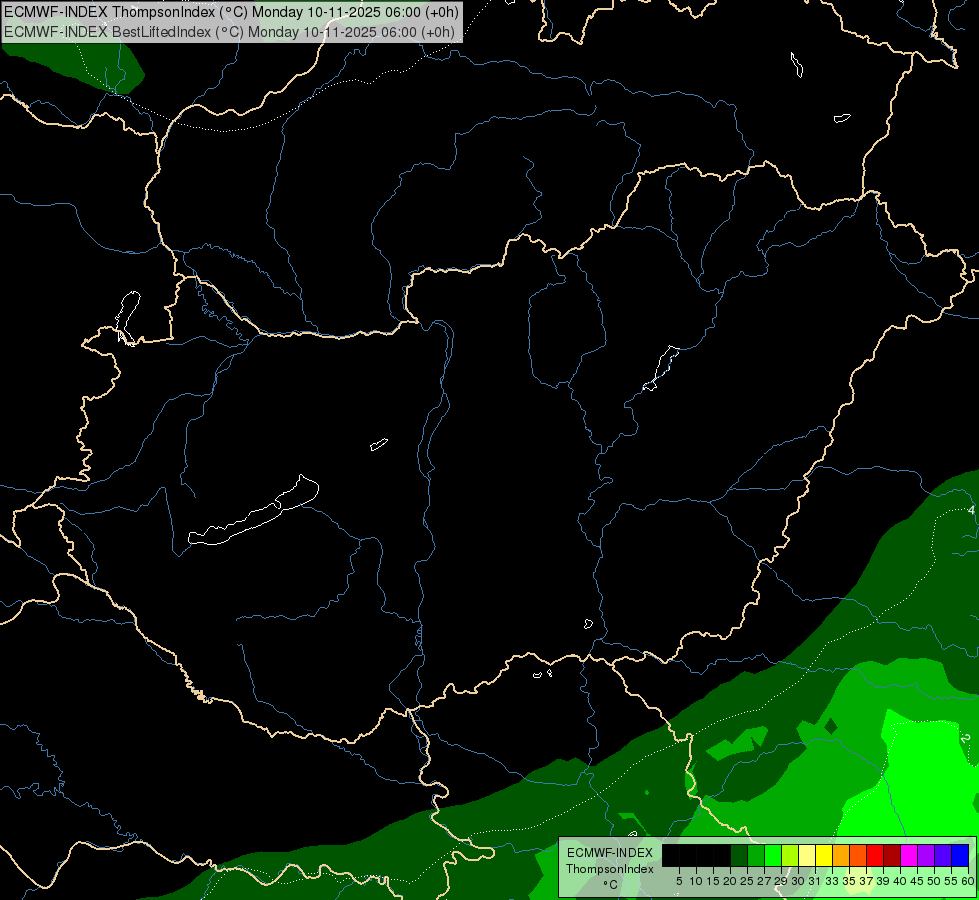Click the legend tick value '27'

(x=764, y=881)
